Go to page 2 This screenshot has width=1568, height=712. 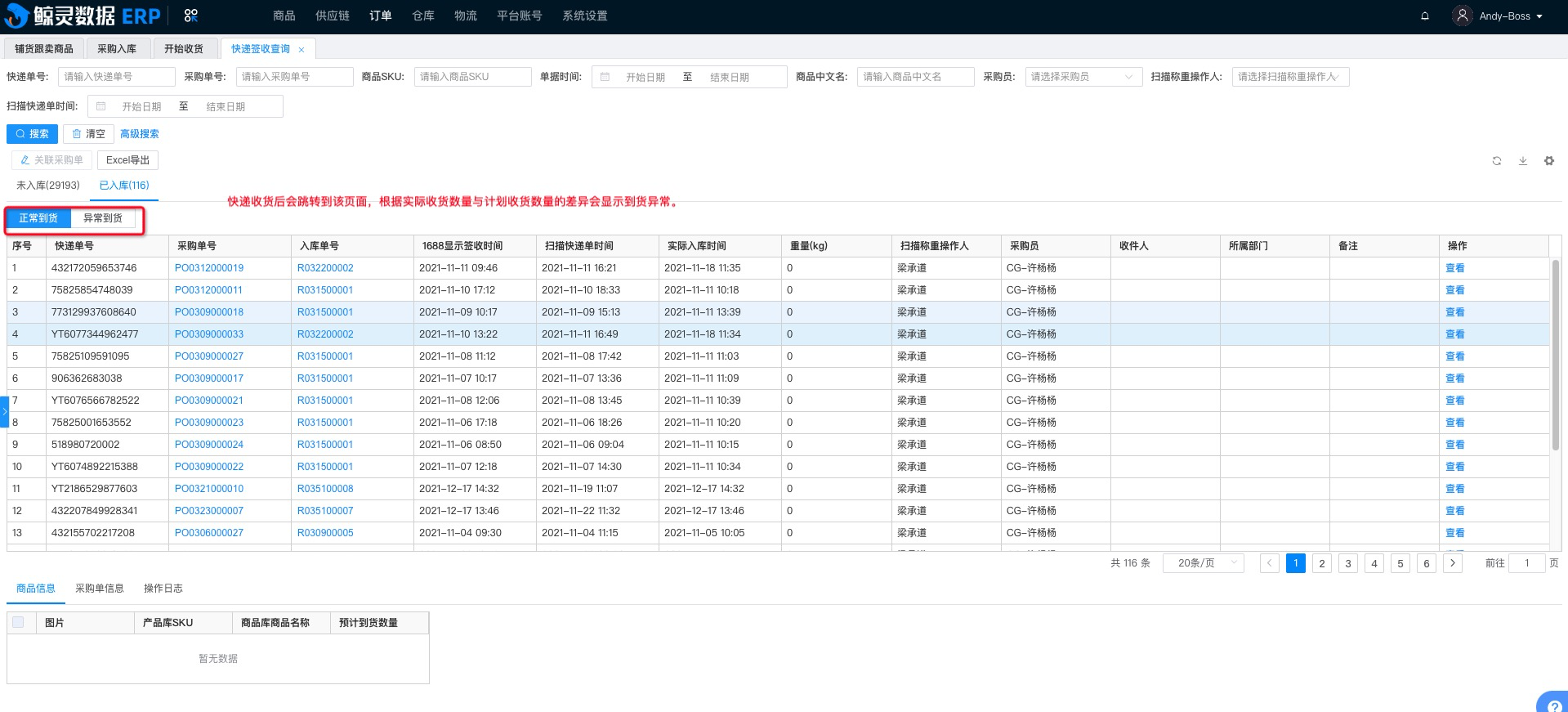click(x=1322, y=562)
